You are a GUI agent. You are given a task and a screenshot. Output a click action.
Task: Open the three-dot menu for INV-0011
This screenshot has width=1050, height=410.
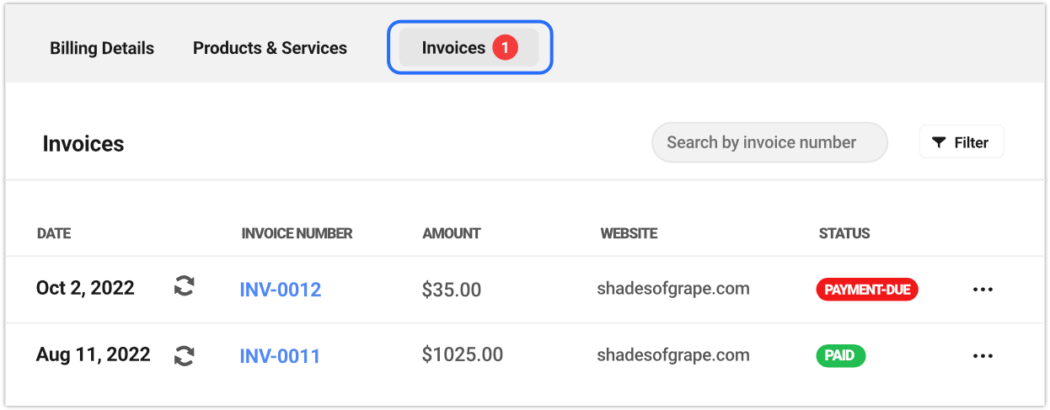pos(983,355)
